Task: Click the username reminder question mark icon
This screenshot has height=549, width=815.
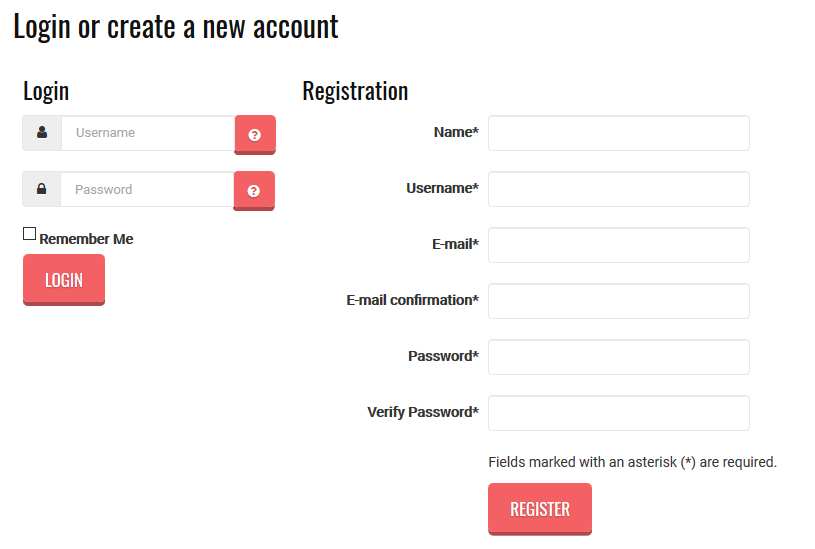Action: pyautogui.click(x=255, y=134)
